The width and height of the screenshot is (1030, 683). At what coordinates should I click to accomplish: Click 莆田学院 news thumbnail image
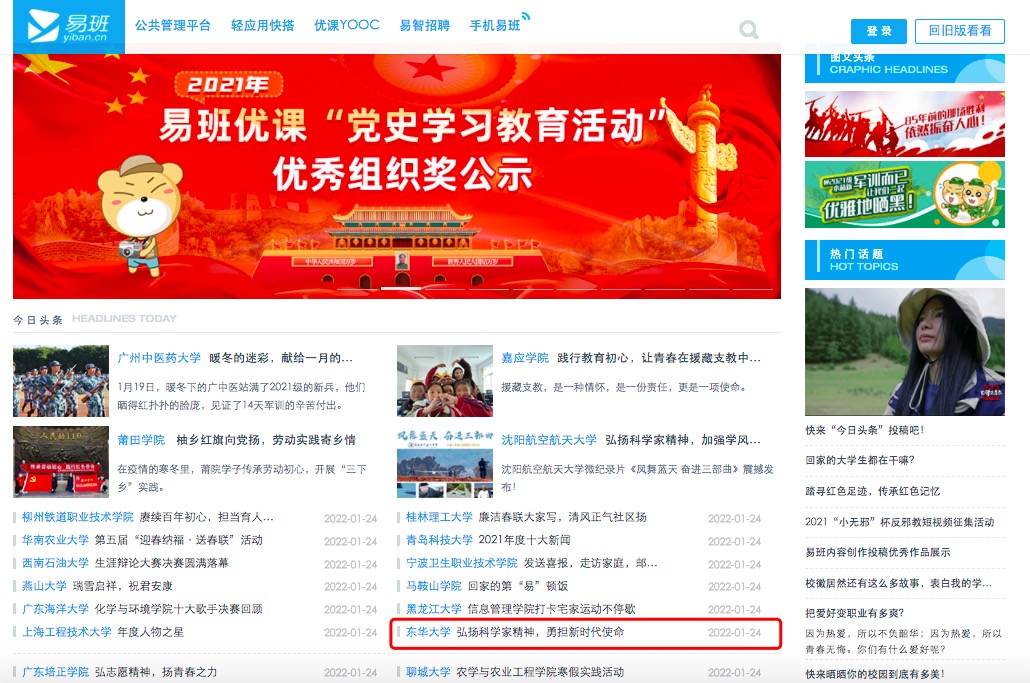(x=61, y=462)
